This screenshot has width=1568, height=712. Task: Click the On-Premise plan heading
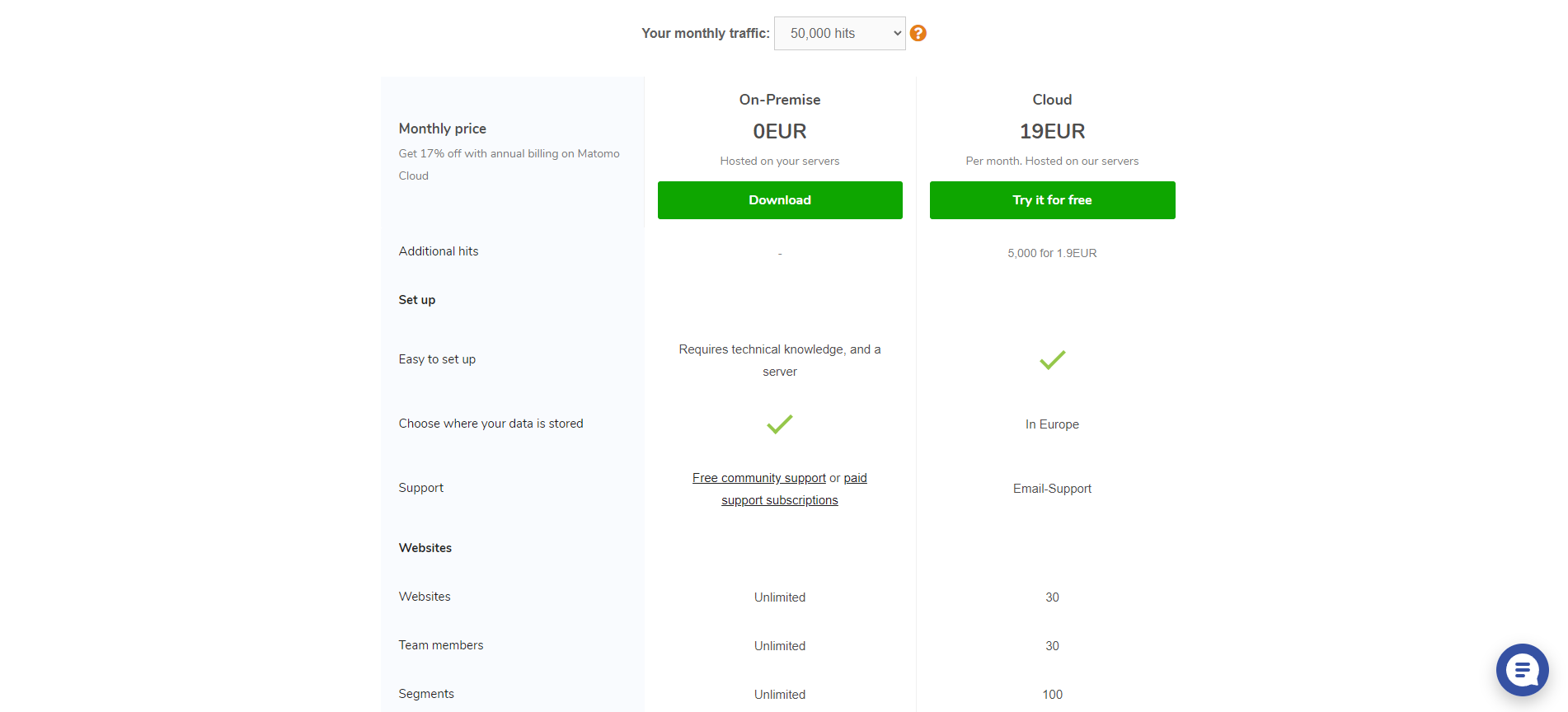point(780,100)
